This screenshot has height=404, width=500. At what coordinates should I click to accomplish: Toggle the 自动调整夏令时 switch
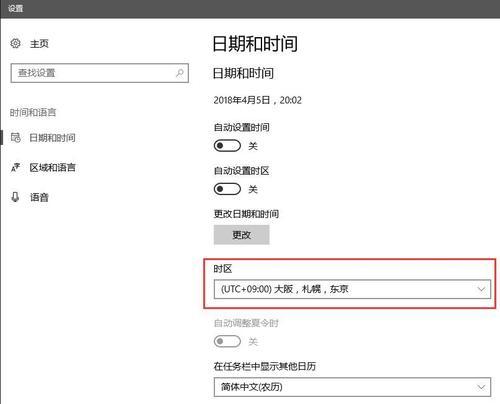pos(227,341)
